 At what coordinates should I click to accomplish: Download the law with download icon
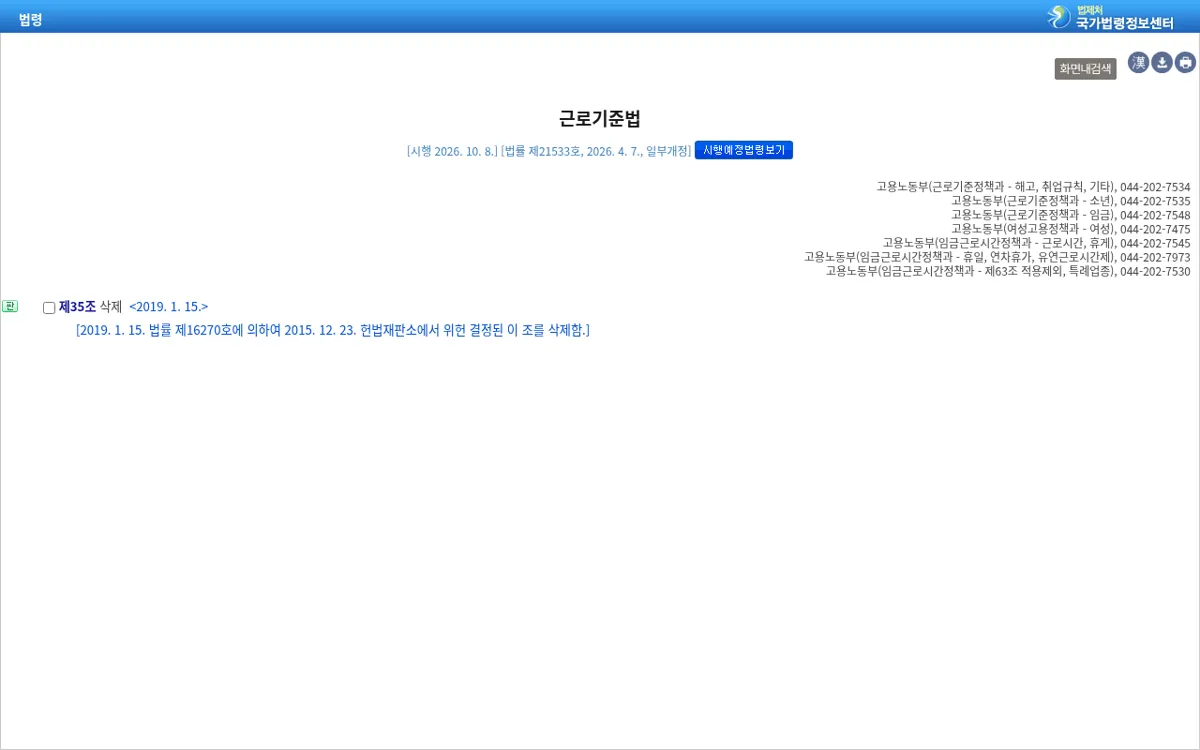tap(1162, 63)
